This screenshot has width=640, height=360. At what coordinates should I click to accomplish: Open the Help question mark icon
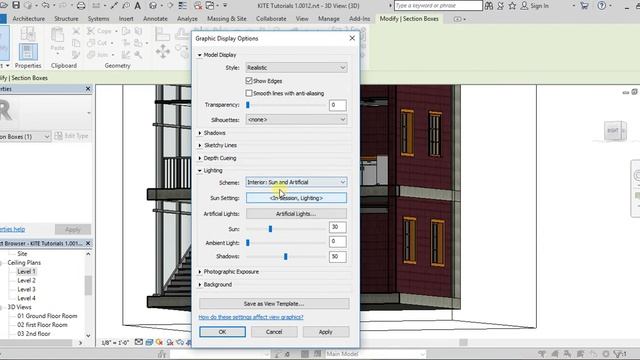602,6
